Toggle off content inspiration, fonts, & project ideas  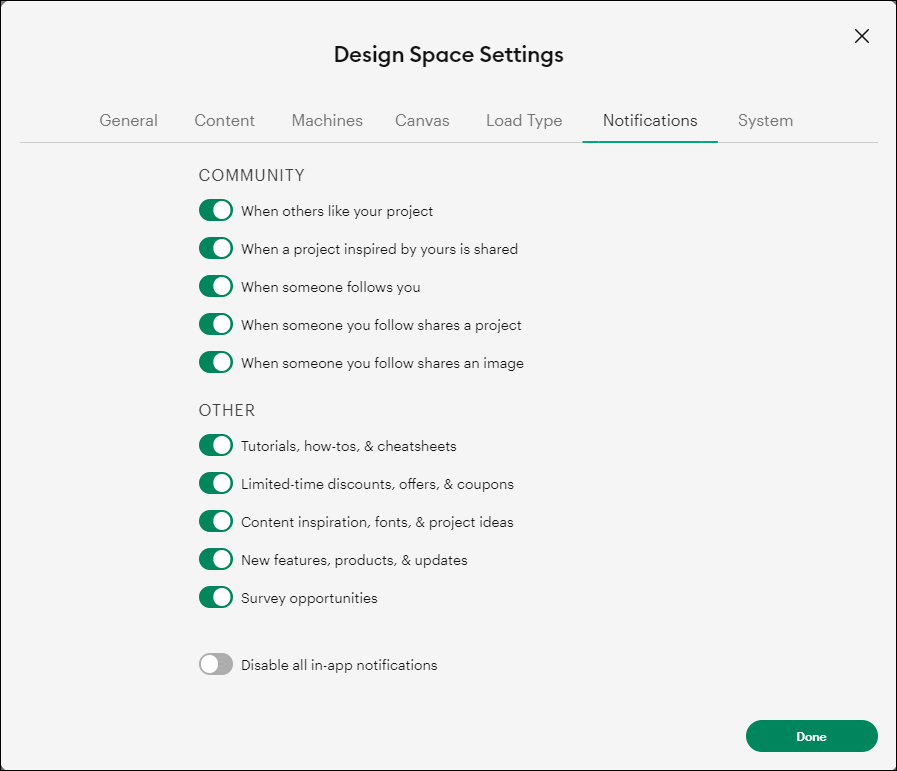(215, 521)
